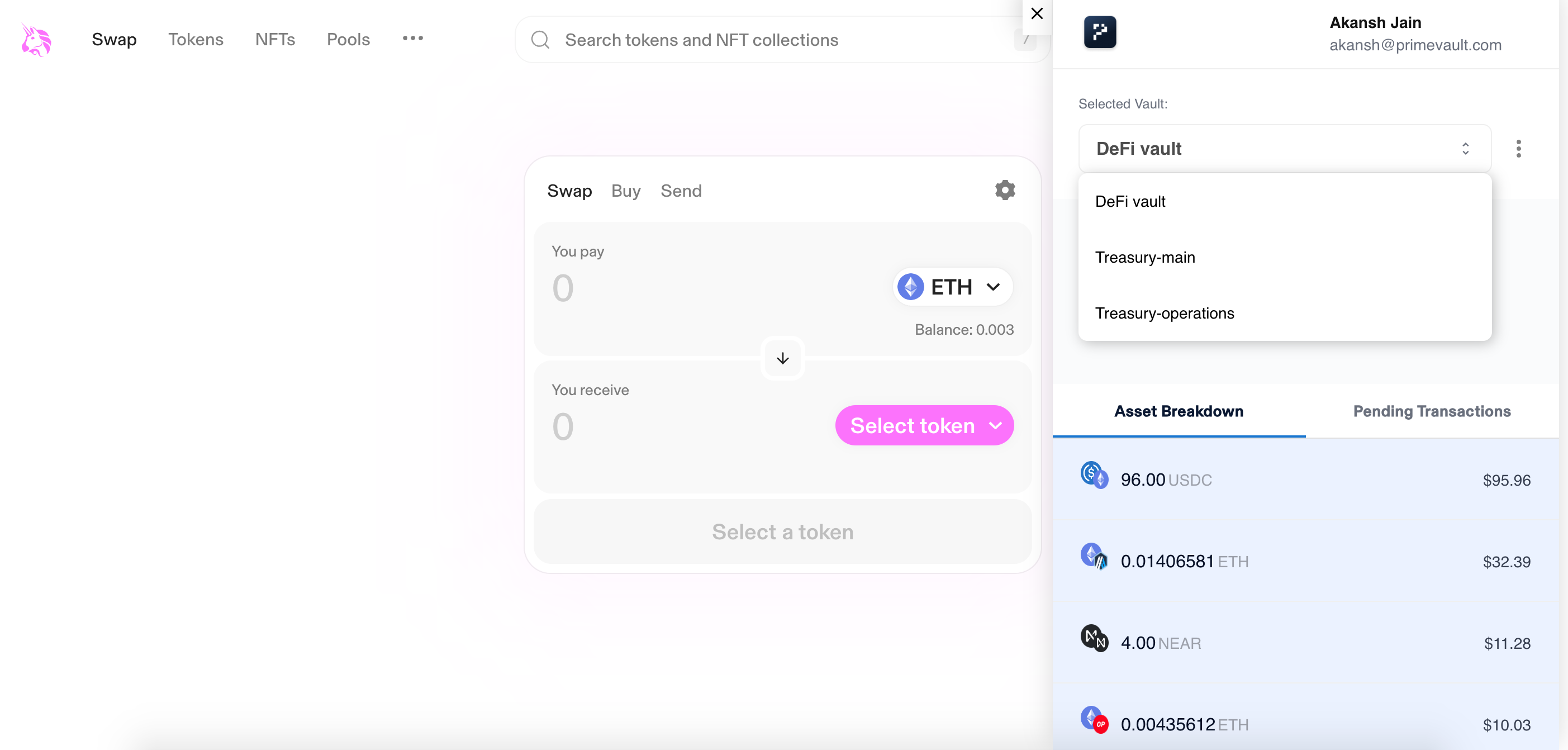This screenshot has width=1568, height=750.
Task: Click the $32.39 value
Action: point(1506,562)
